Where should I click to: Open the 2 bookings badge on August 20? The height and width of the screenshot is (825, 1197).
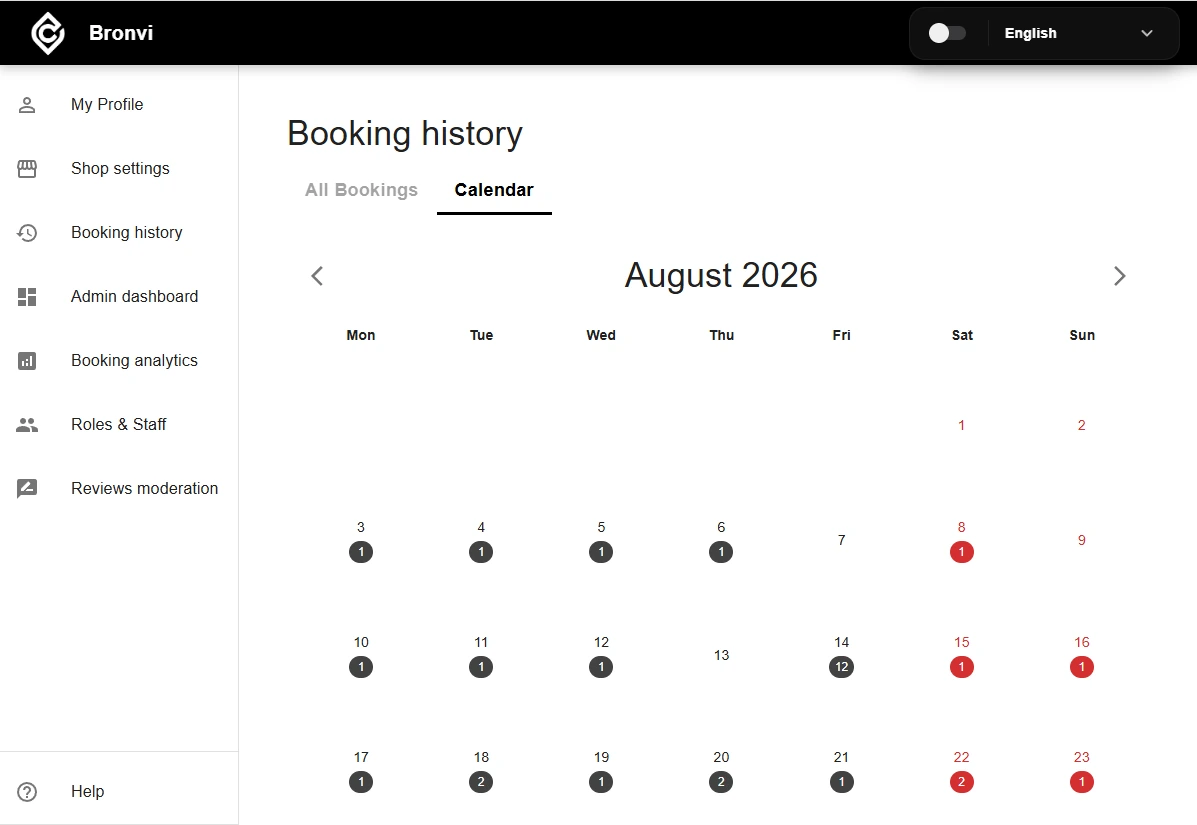[721, 782]
